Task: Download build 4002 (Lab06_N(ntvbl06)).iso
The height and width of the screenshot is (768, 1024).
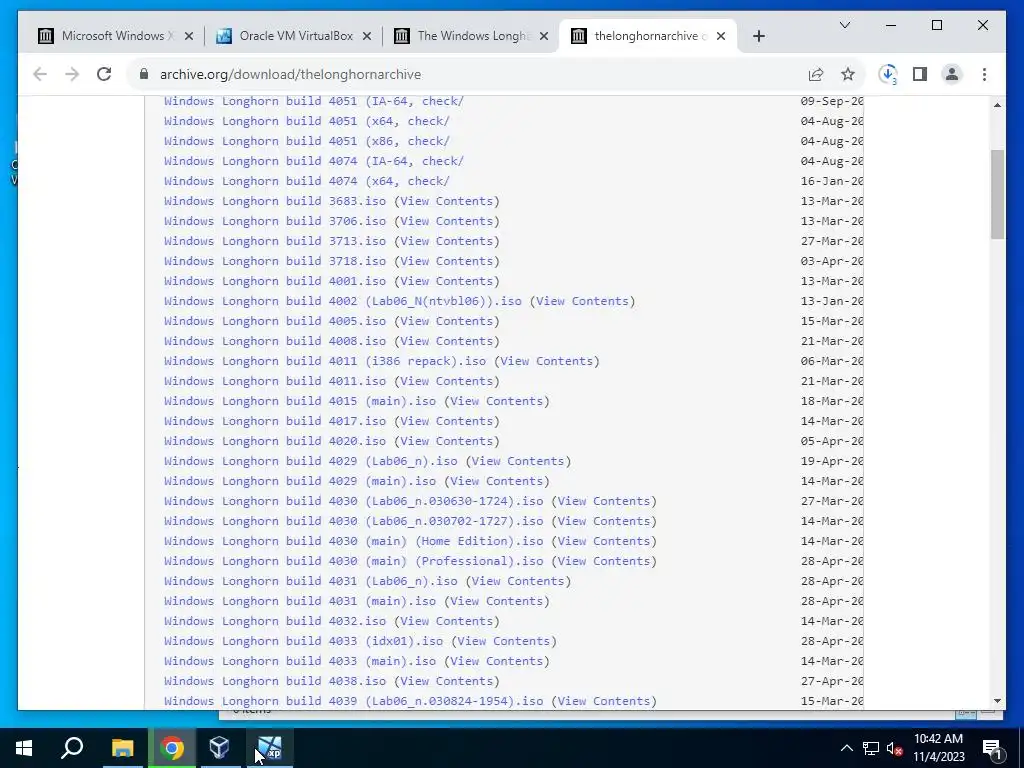Action: click(343, 301)
